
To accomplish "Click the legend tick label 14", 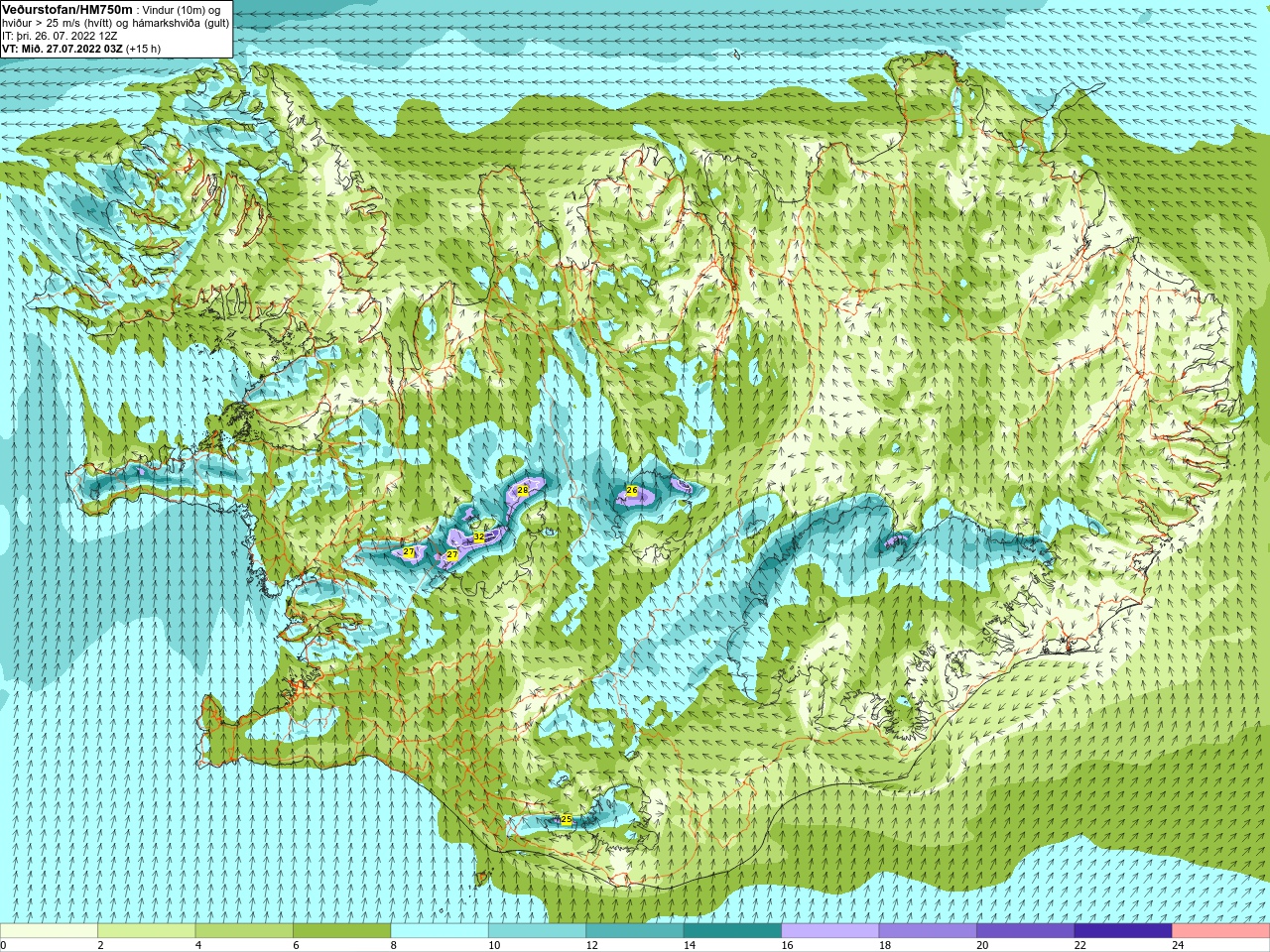I will [x=690, y=945].
